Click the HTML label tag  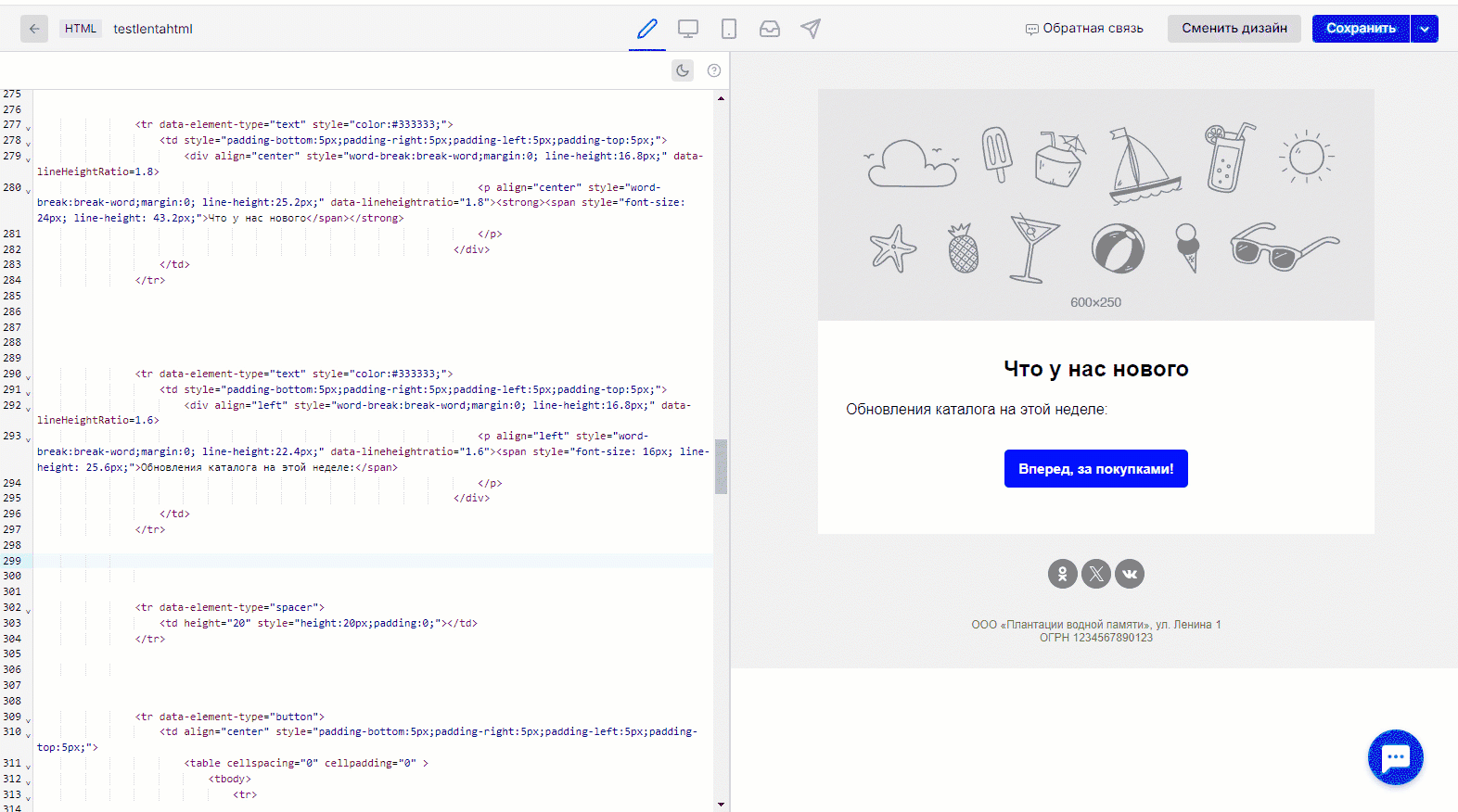coord(81,29)
